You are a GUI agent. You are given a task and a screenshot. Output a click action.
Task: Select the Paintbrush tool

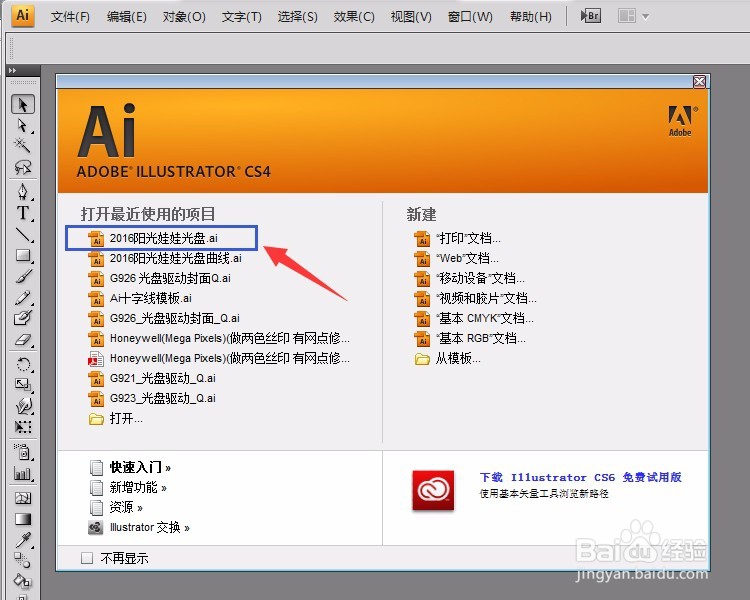click(x=22, y=277)
